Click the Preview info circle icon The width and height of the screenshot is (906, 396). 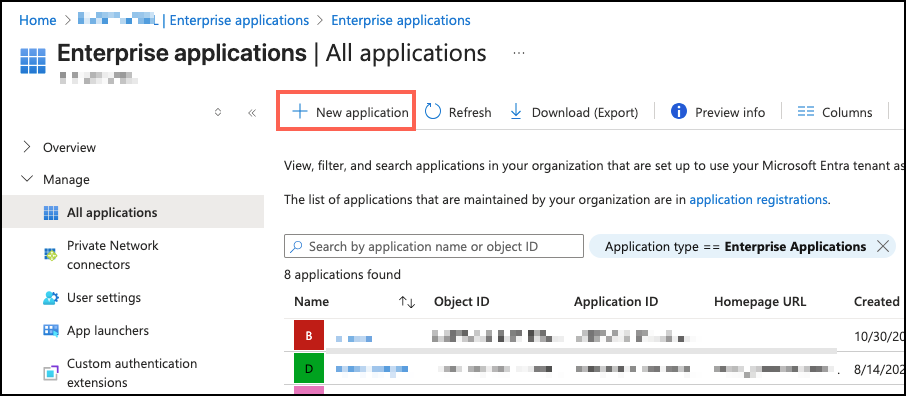point(679,112)
